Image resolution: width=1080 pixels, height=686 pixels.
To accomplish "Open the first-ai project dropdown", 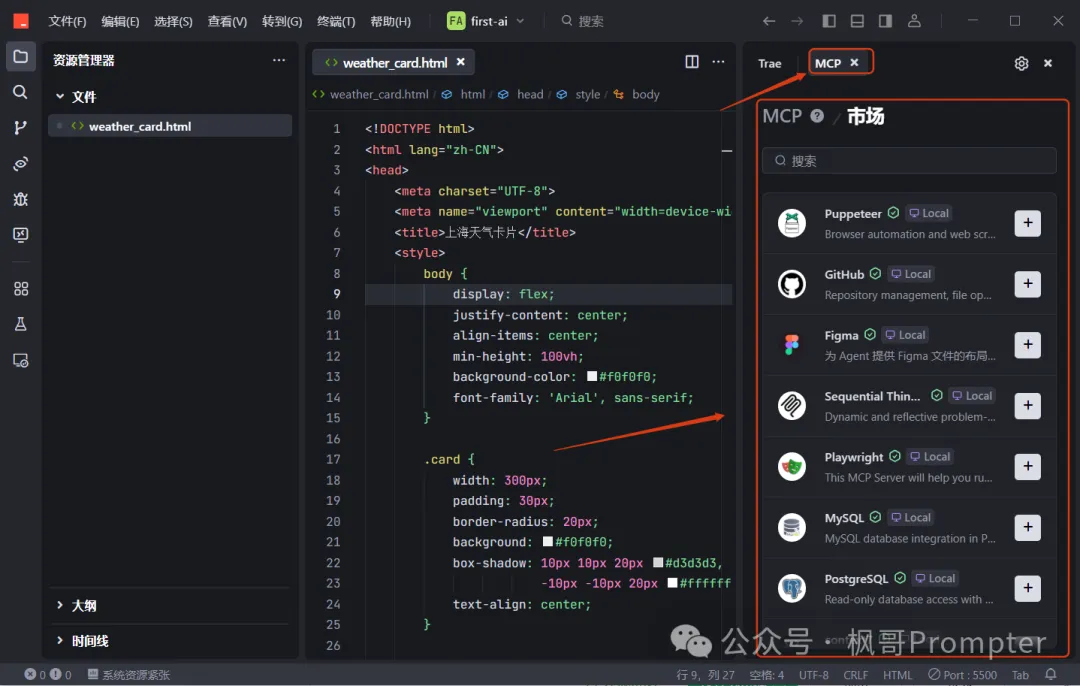I will coord(487,21).
